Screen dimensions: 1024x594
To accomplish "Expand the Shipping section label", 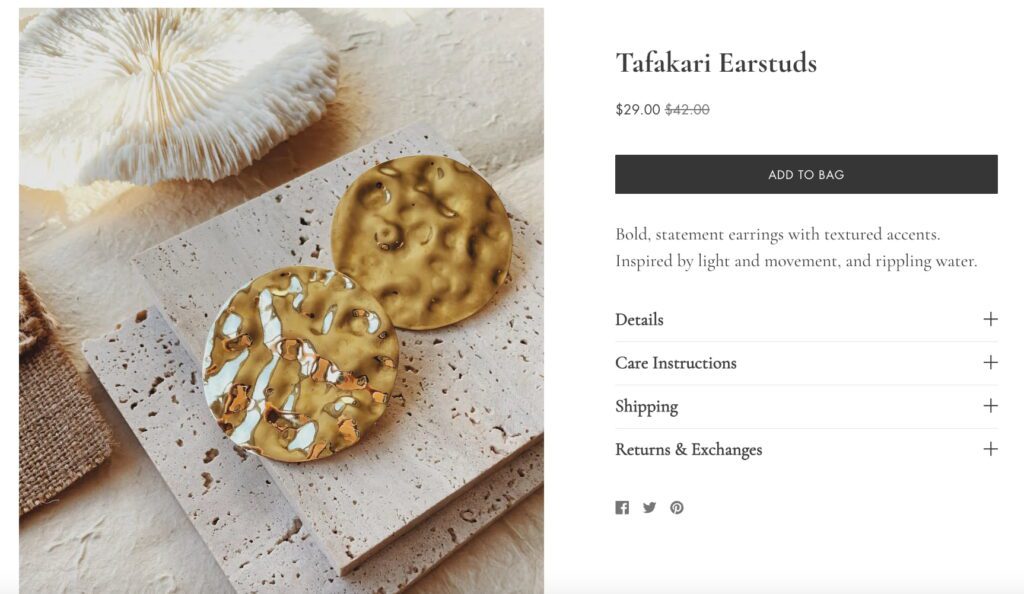I will tap(646, 406).
